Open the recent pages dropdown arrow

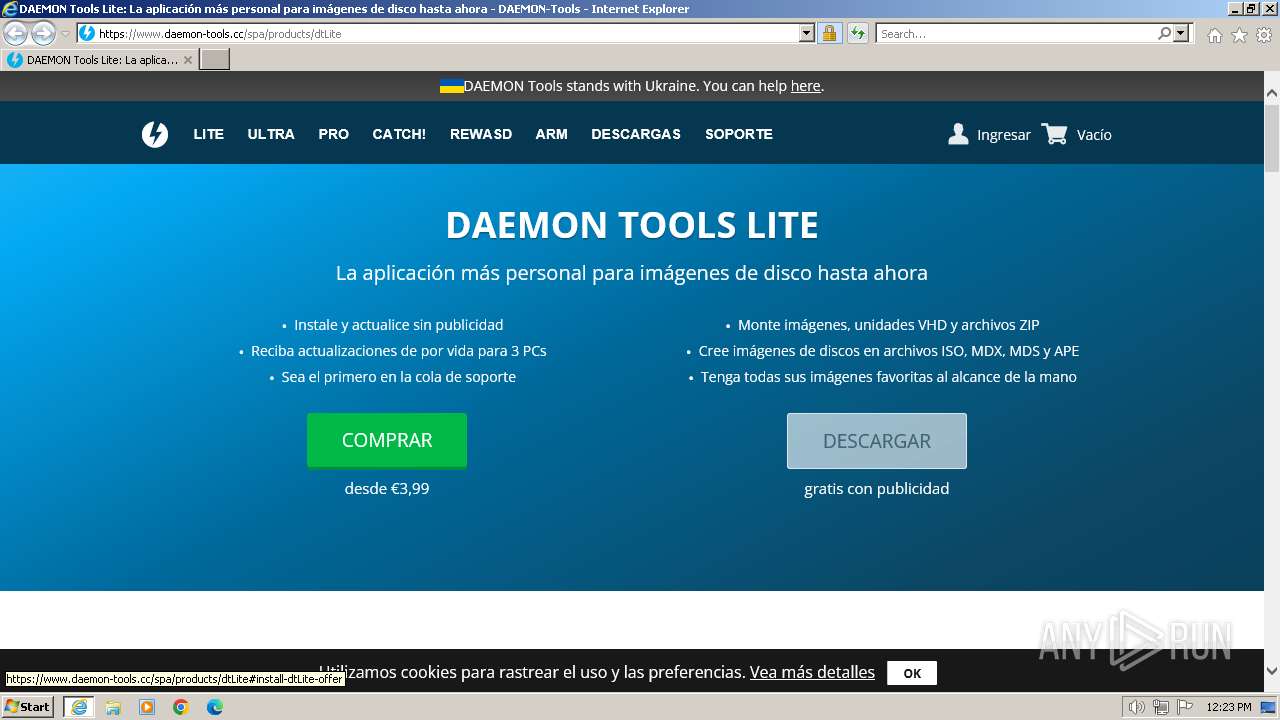65,34
